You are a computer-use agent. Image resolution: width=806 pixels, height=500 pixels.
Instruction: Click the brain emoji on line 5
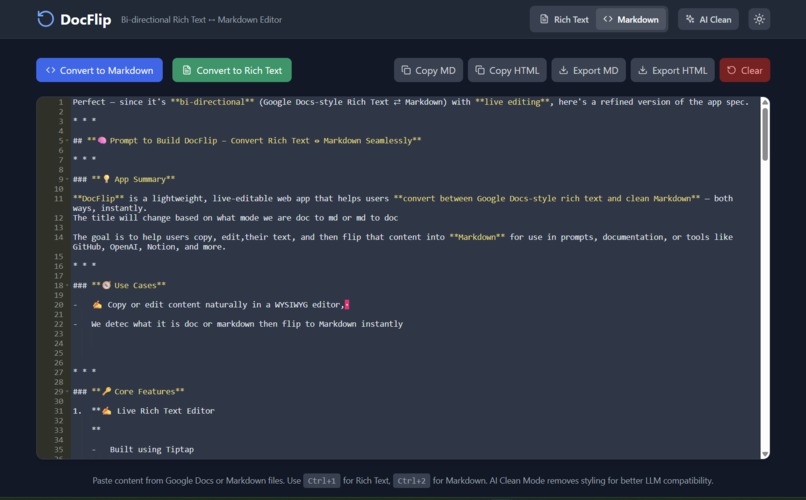(x=102, y=141)
